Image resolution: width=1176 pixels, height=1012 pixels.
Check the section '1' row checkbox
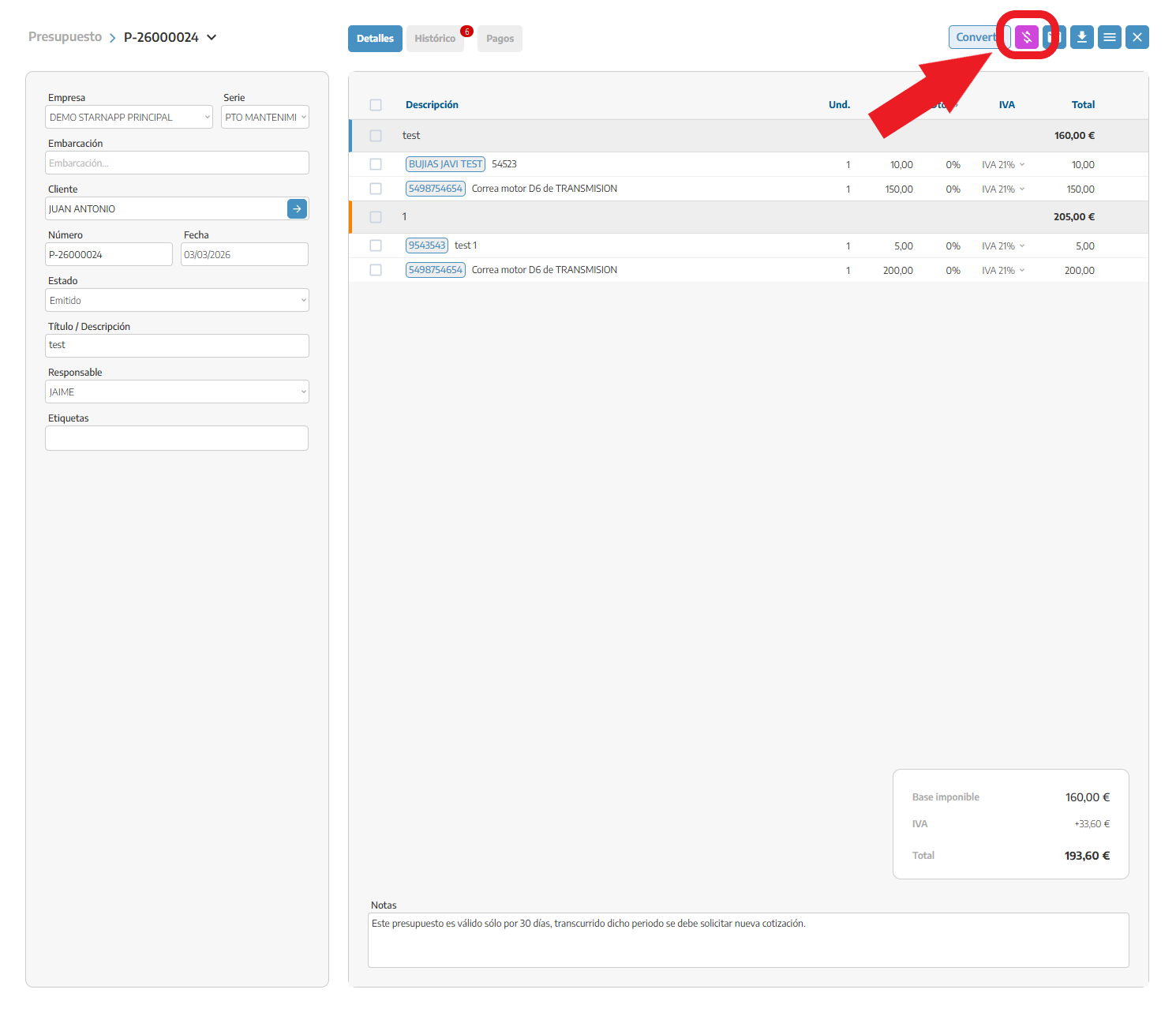(x=376, y=217)
